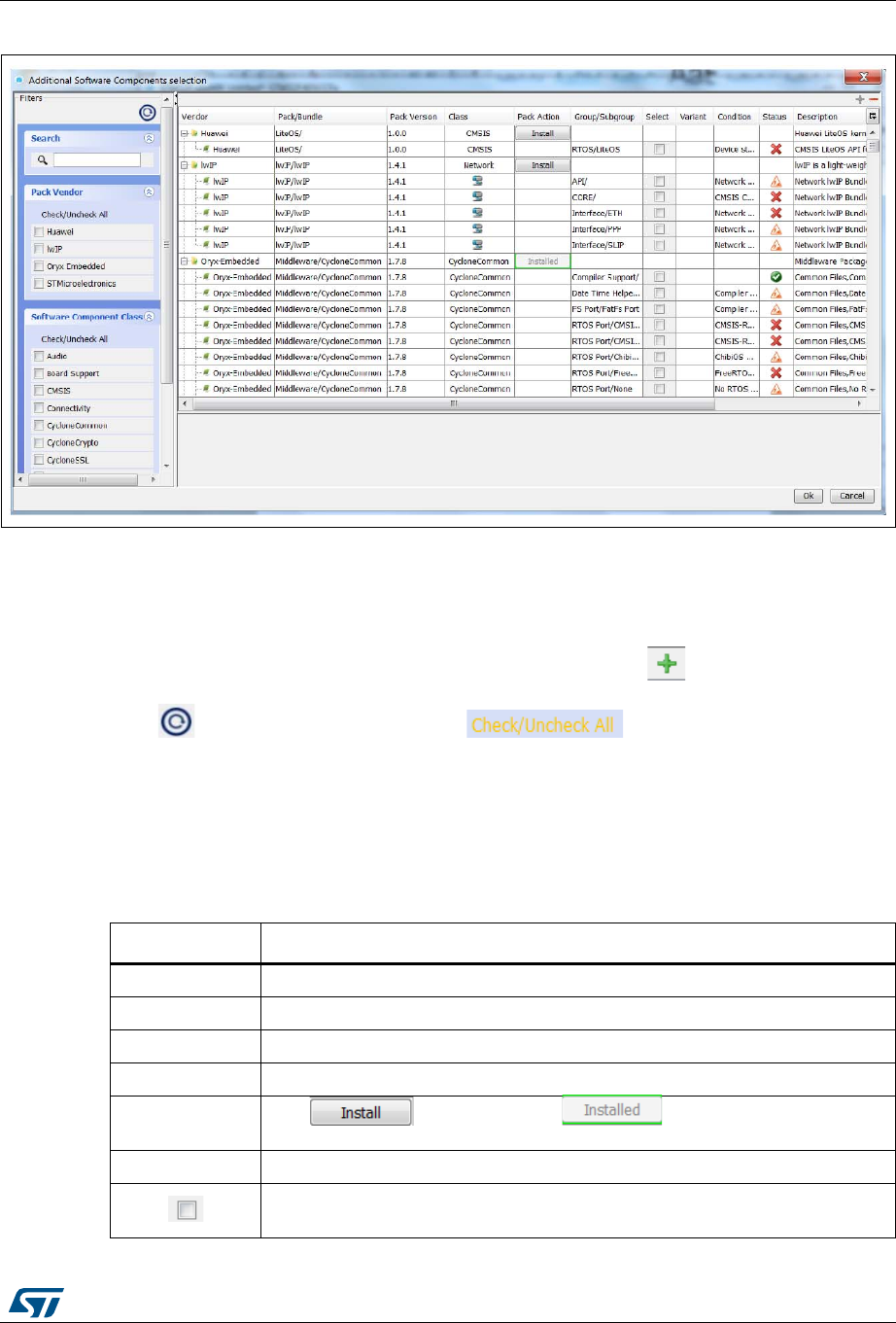Click the red X status icon in the CORE/ row
This screenshot has height=1323, width=896.
pos(775,197)
